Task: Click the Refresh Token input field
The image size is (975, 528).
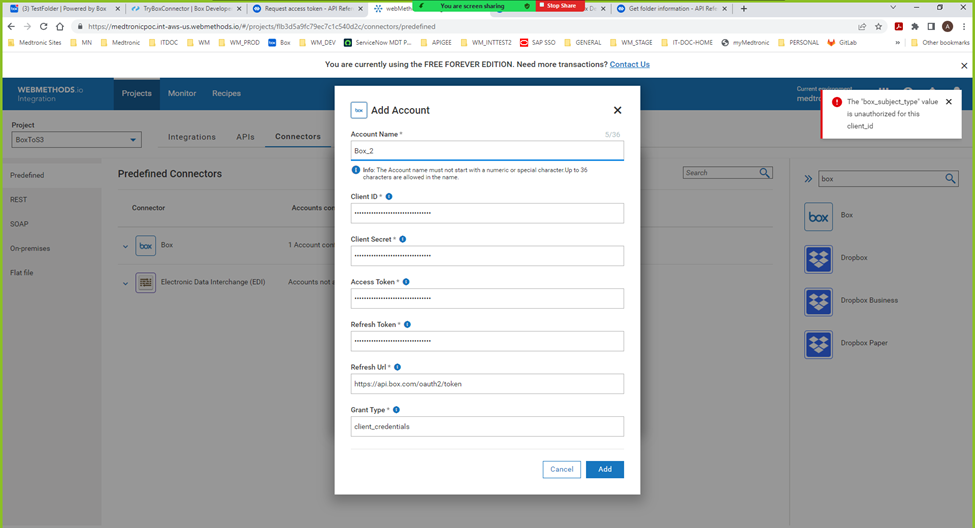Action: point(487,341)
